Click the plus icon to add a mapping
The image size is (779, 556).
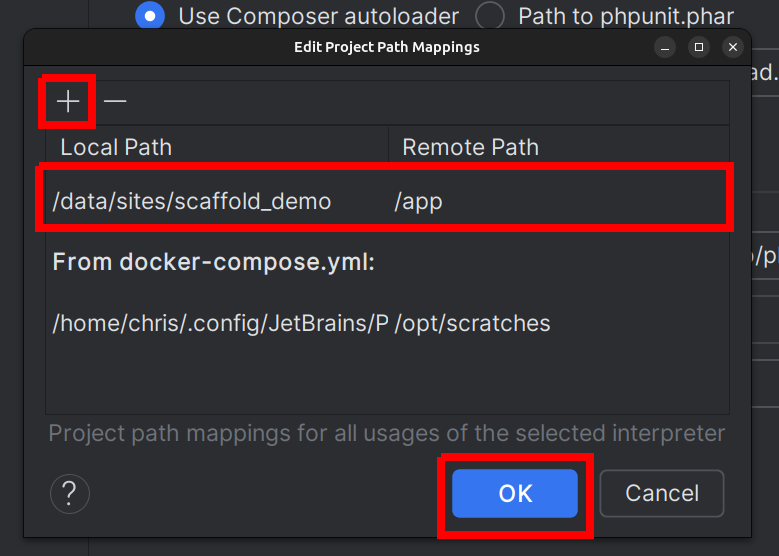coord(67,101)
